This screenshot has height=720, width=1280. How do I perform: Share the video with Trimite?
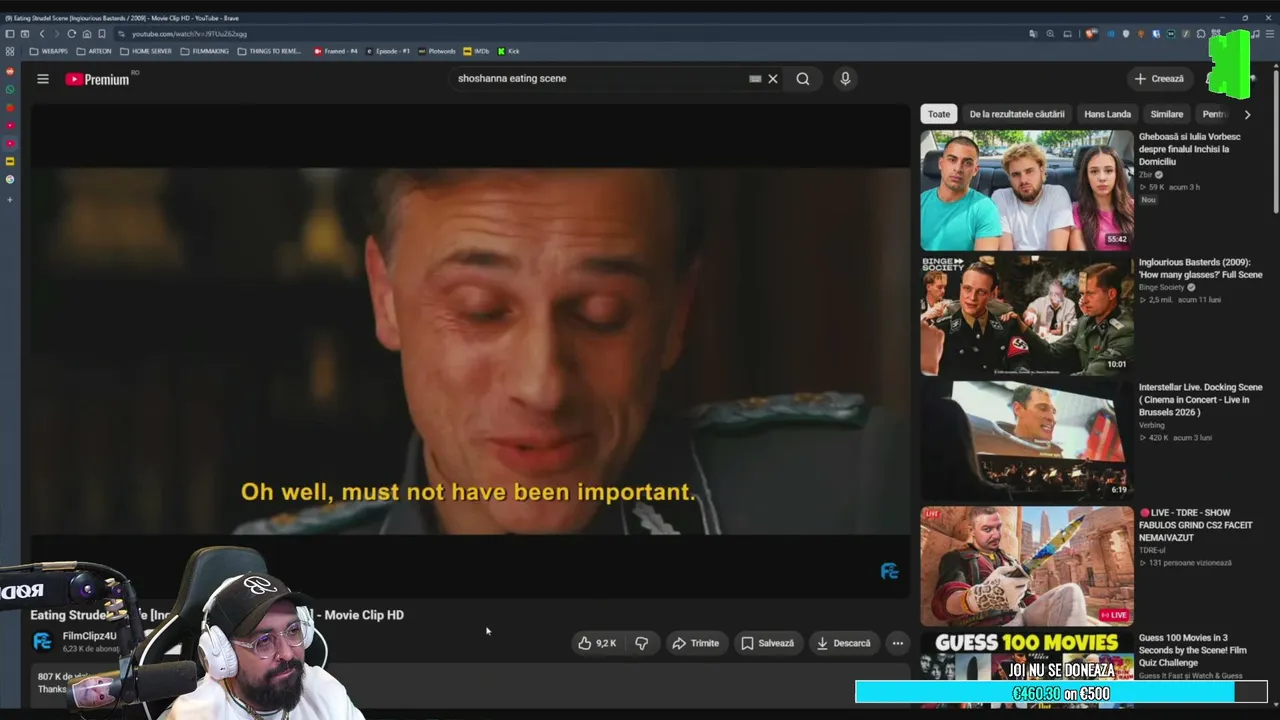pos(695,643)
